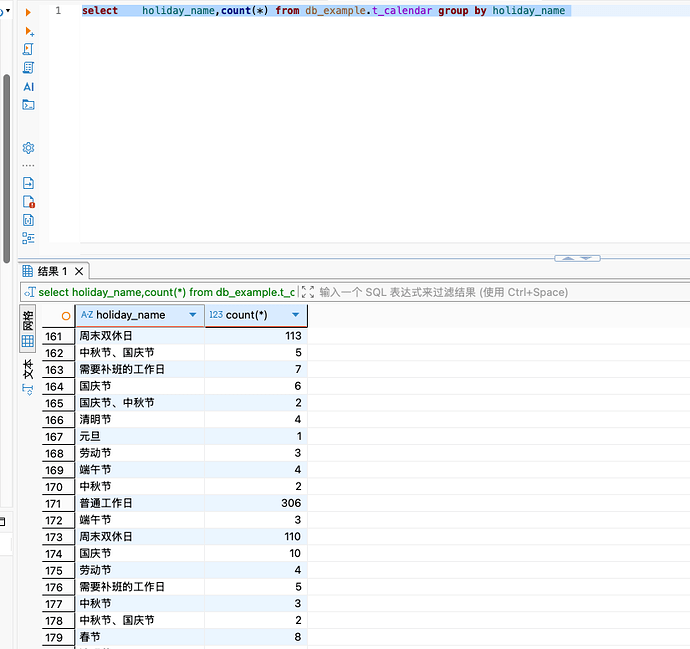
Task: Show the output panel via the arrow-page icon
Action: coord(28,183)
